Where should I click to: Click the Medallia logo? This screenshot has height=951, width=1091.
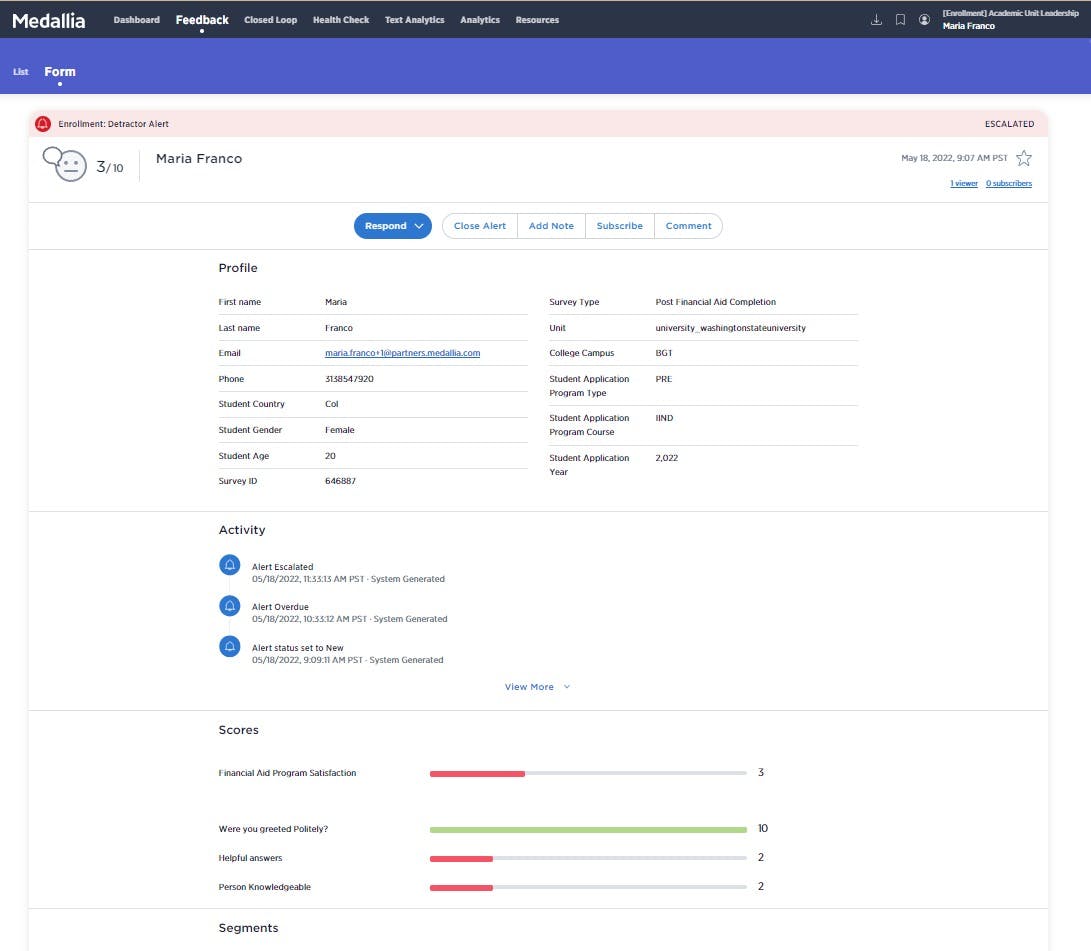[x=49, y=21]
